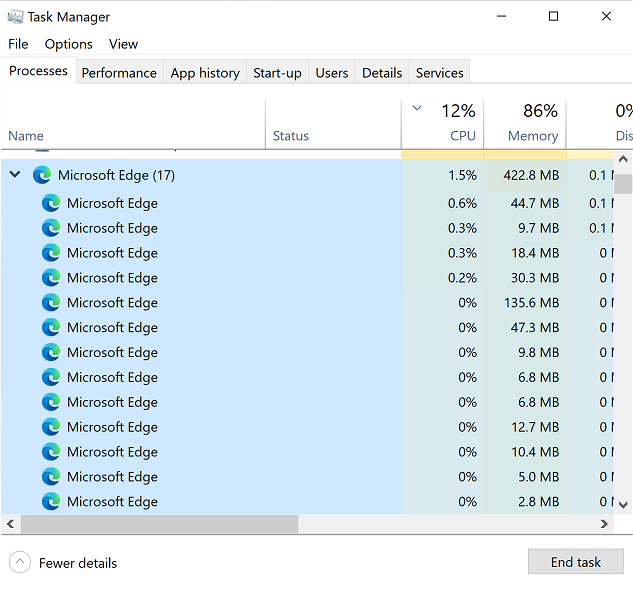This screenshot has height=589, width=633.
Task: Click the End task button
Action: 576,562
